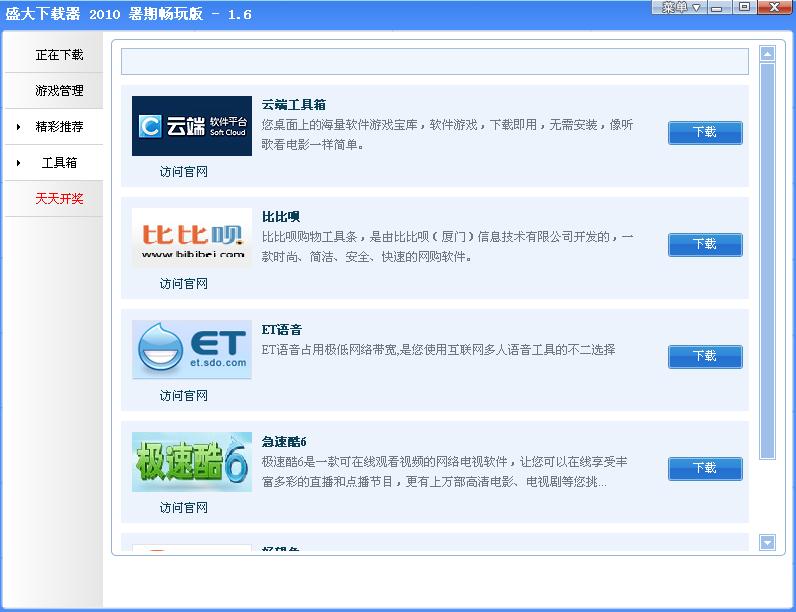Click the 云端 软件平台 Soft Cloud logo
796x612 pixels.
pos(192,126)
